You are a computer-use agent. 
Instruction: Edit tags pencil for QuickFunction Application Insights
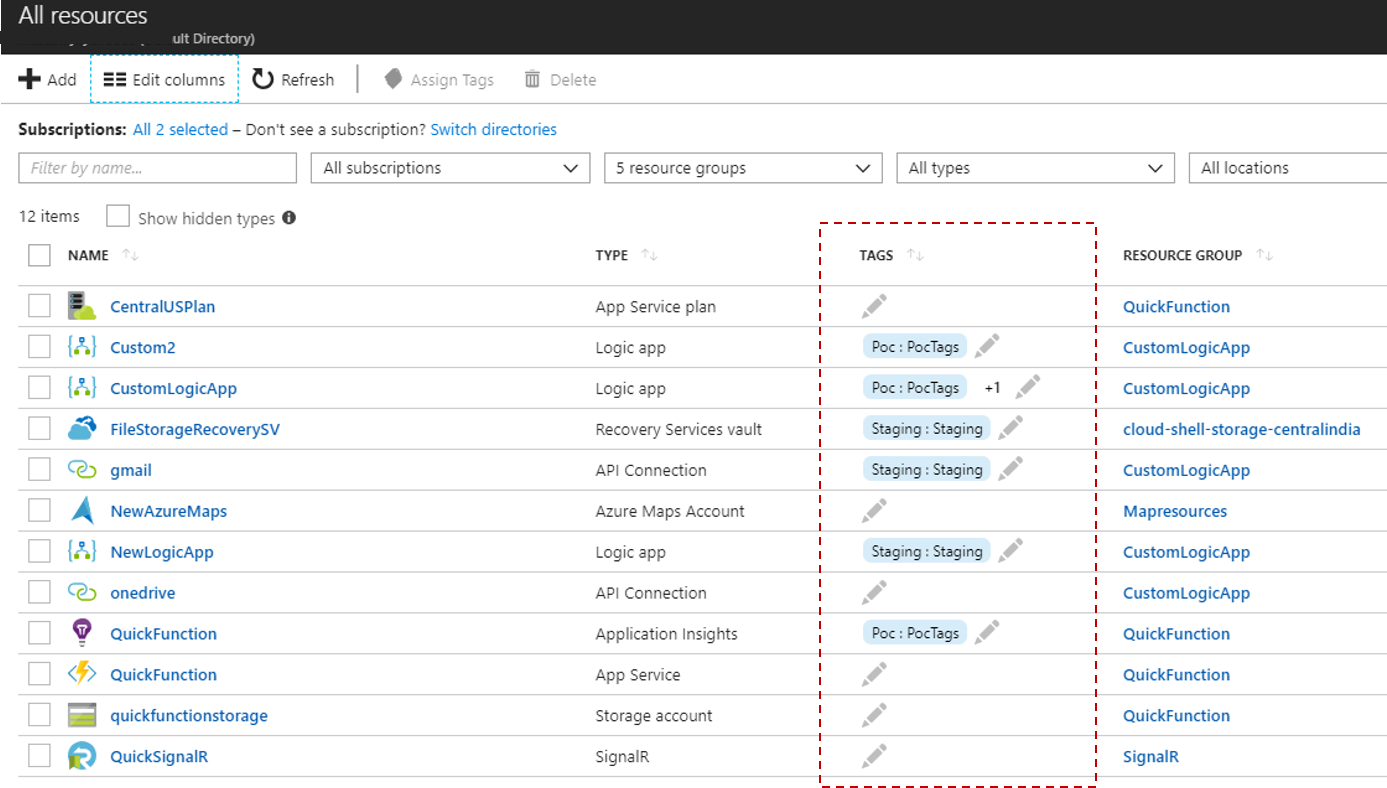[987, 632]
